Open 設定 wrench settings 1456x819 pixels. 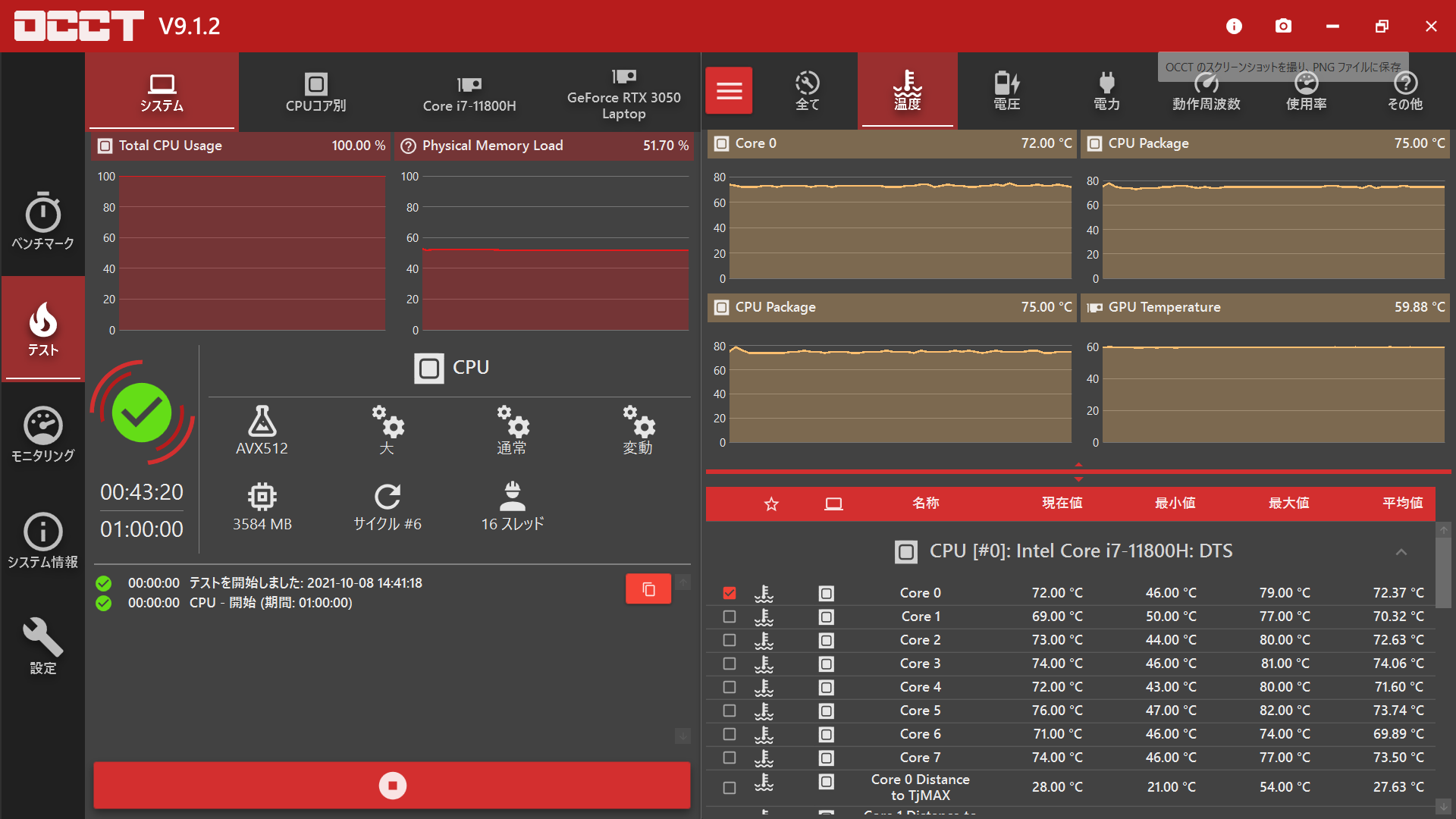point(42,646)
